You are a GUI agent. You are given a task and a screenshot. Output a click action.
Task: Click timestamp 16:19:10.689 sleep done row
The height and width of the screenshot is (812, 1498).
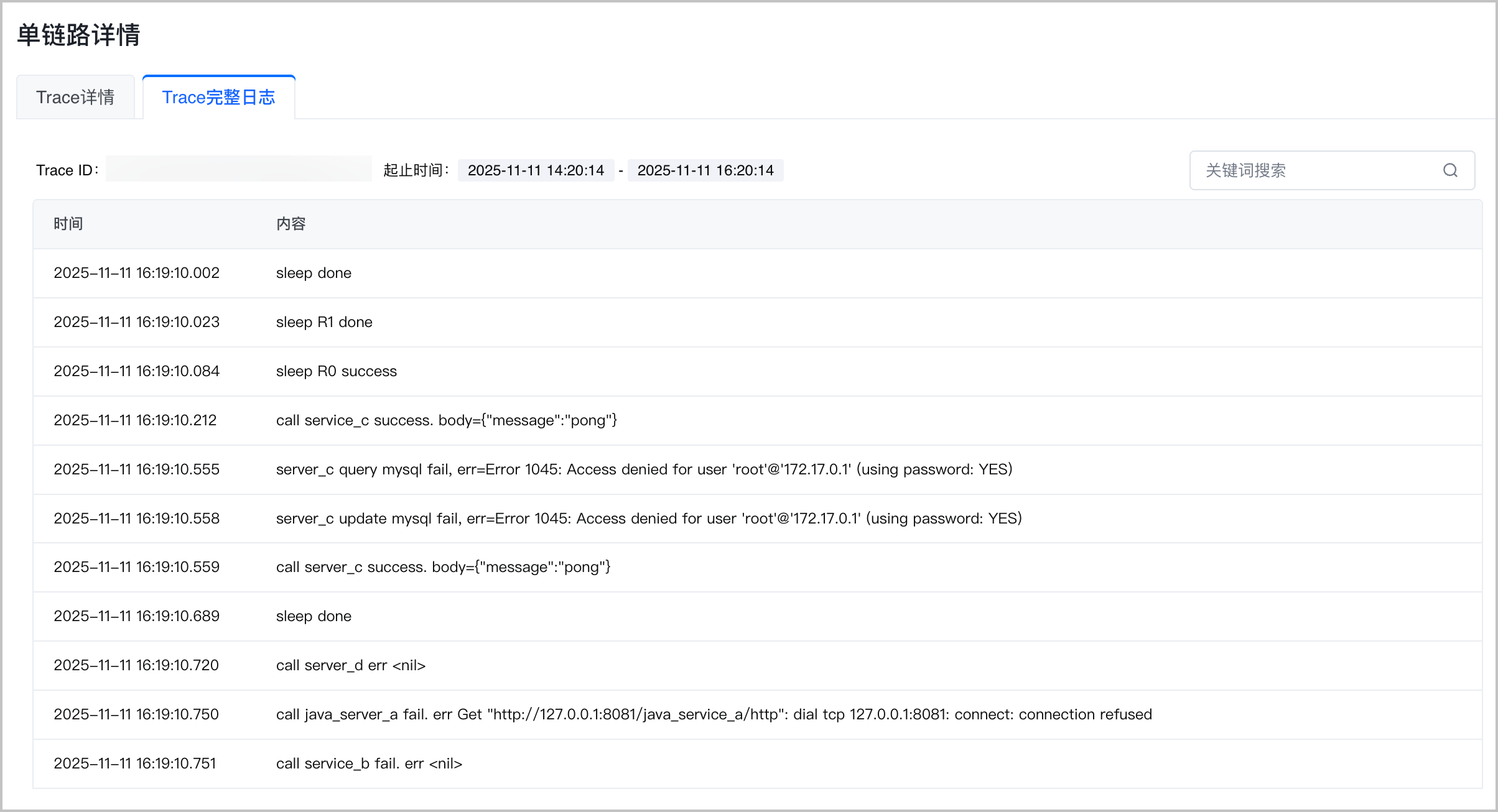137,616
